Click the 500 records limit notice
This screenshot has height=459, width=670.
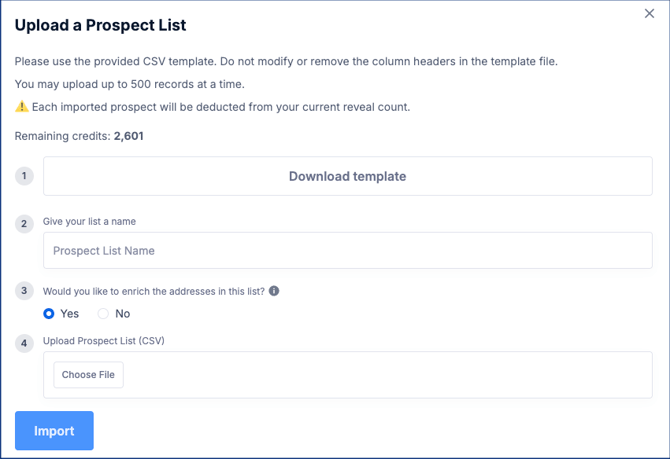click(x=129, y=84)
